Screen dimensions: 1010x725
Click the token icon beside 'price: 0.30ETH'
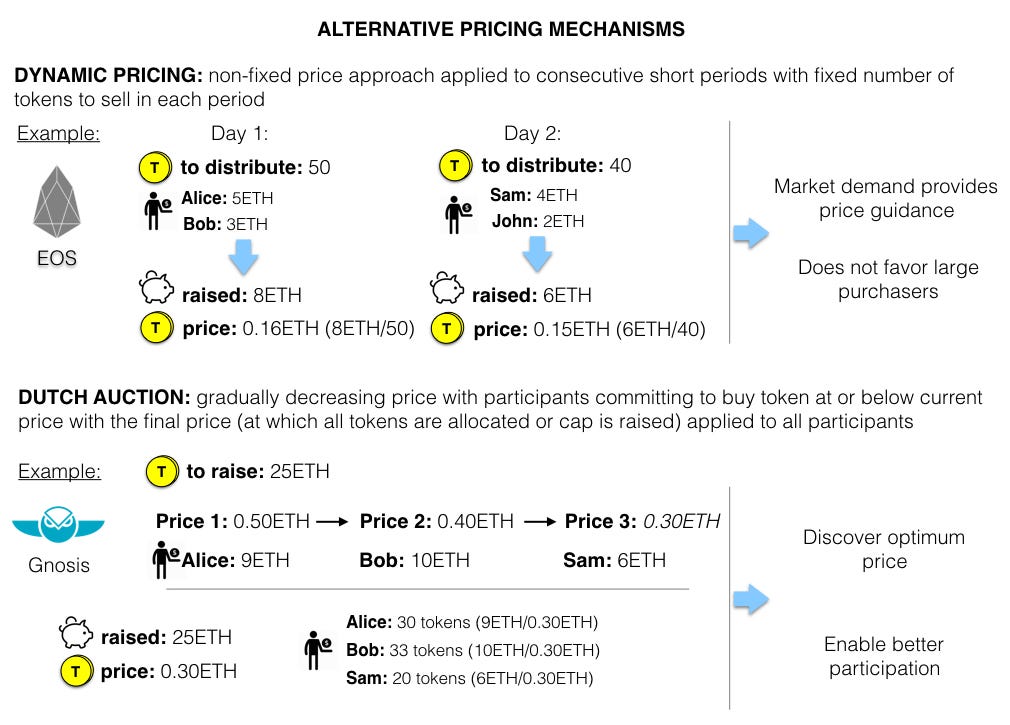[75, 671]
